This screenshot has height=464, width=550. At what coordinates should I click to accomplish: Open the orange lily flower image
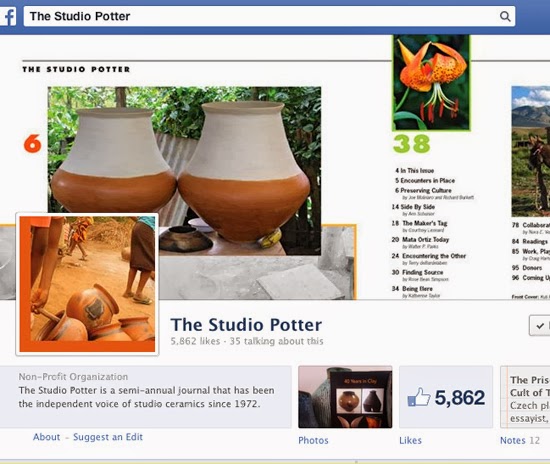tap(431, 83)
